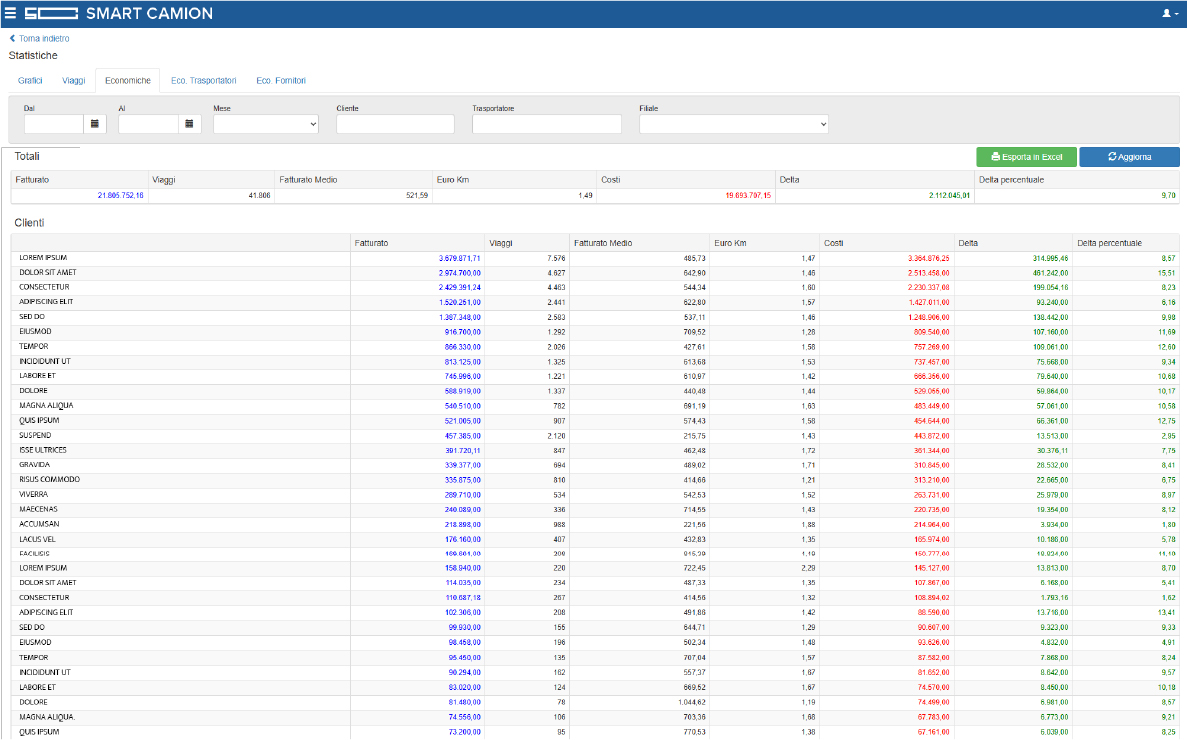
Task: Select the SED DO row with 1.387.348,00
Action: click(x=596, y=317)
